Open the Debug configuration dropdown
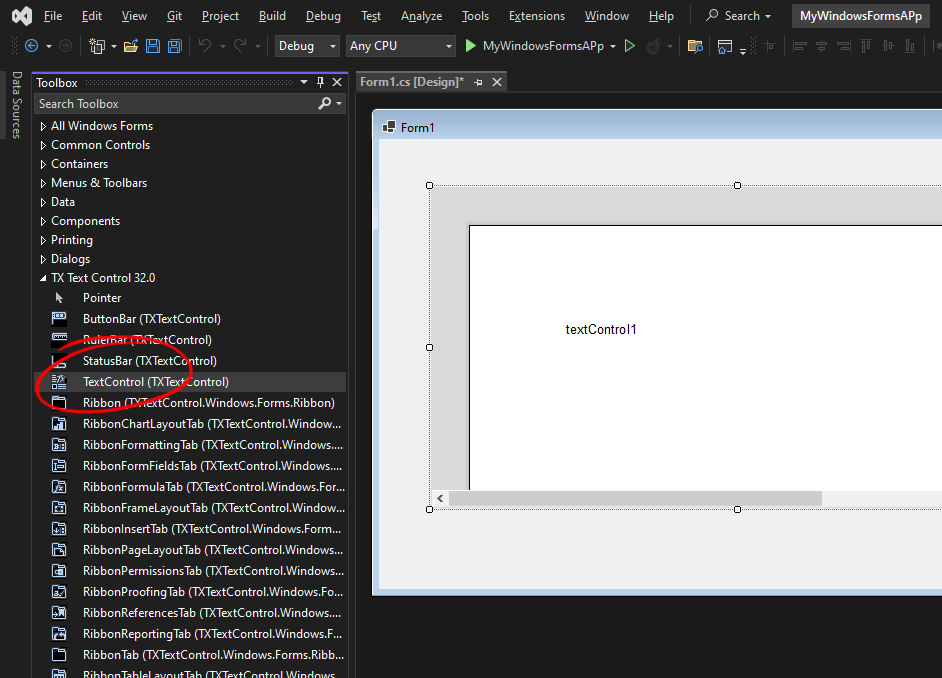This screenshot has width=942, height=678. (307, 46)
